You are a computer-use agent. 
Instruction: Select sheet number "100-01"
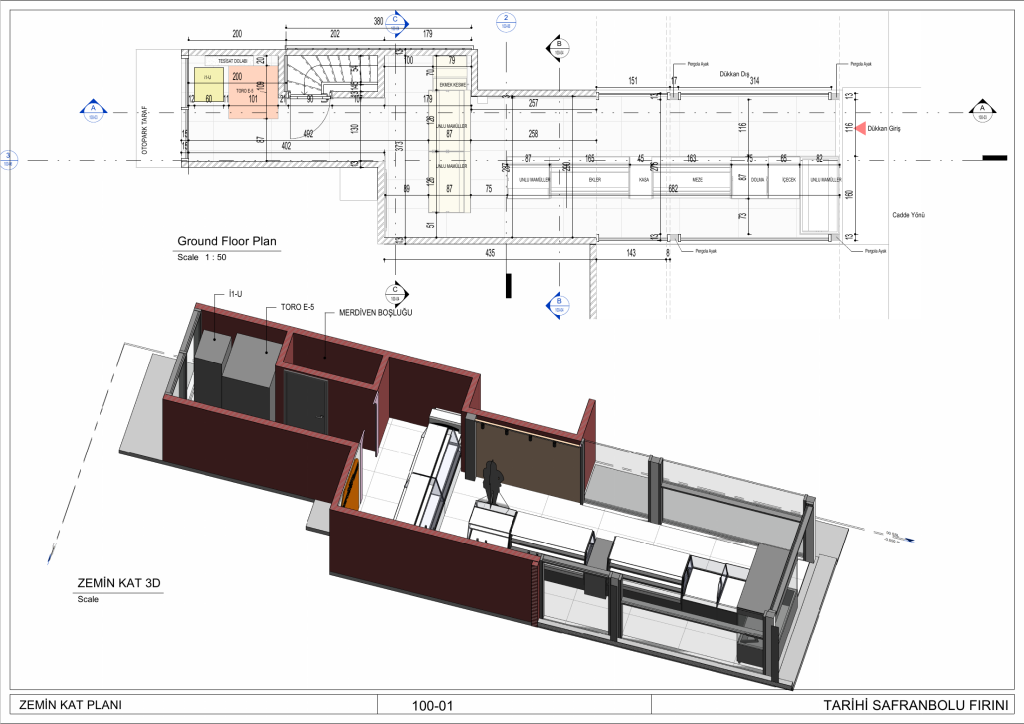(x=432, y=706)
